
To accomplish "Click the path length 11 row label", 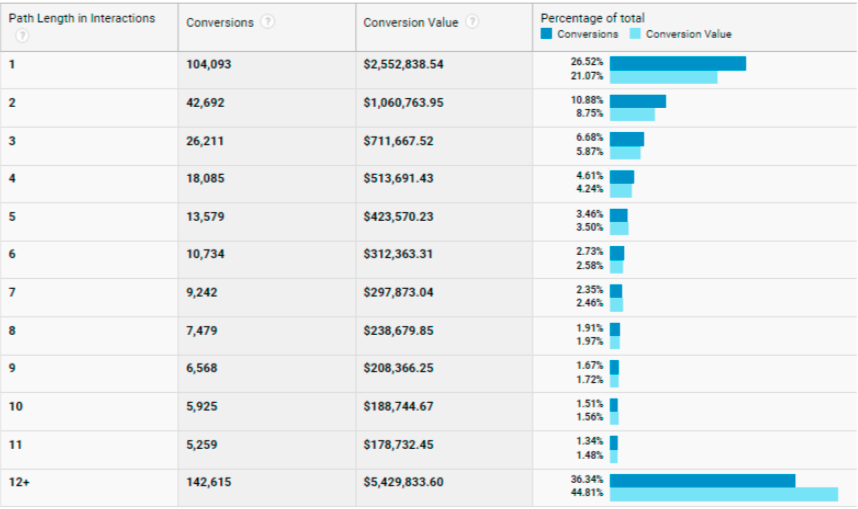I will (15, 444).
